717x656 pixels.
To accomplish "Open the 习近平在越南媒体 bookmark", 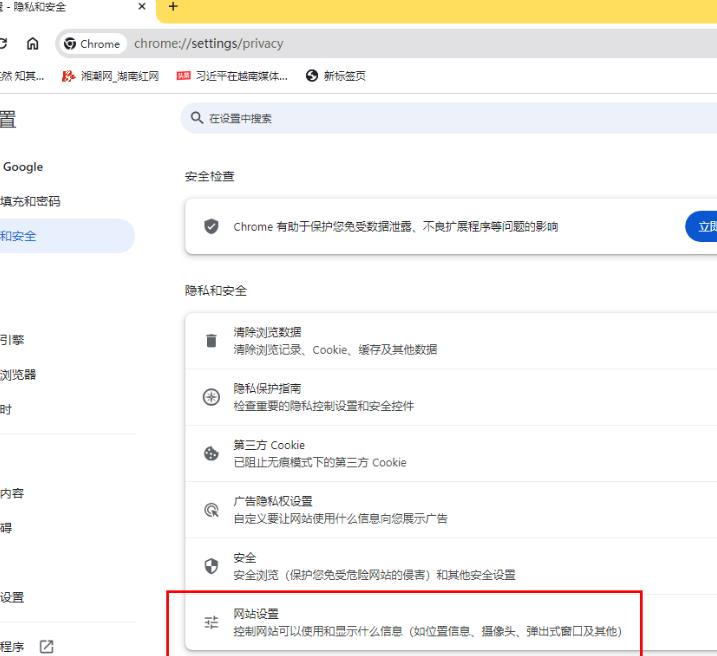I will [x=232, y=76].
